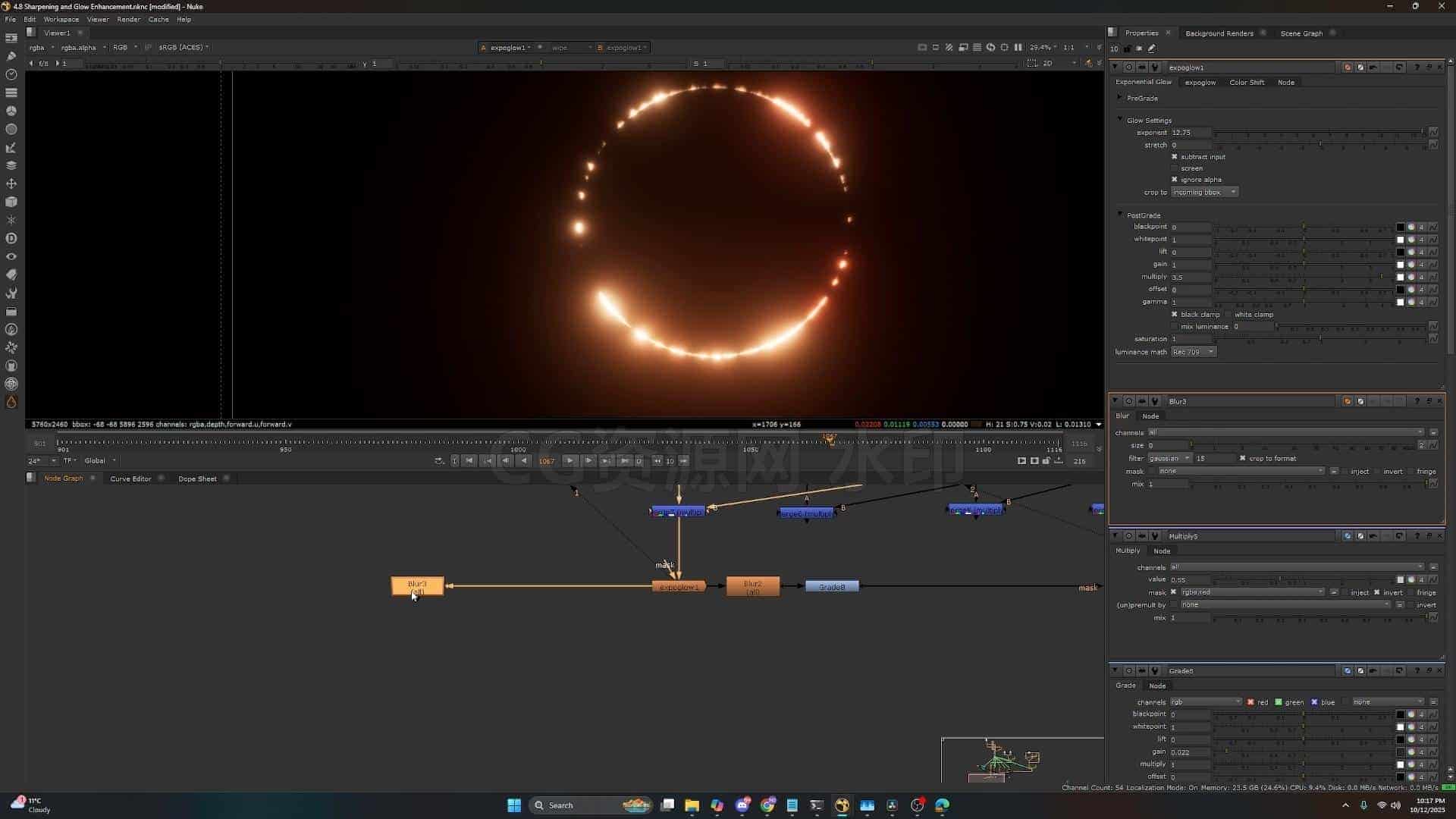This screenshot has height=819, width=1456.
Task: Open the Views nodes menu (eye icon)
Action: pyautogui.click(x=11, y=256)
